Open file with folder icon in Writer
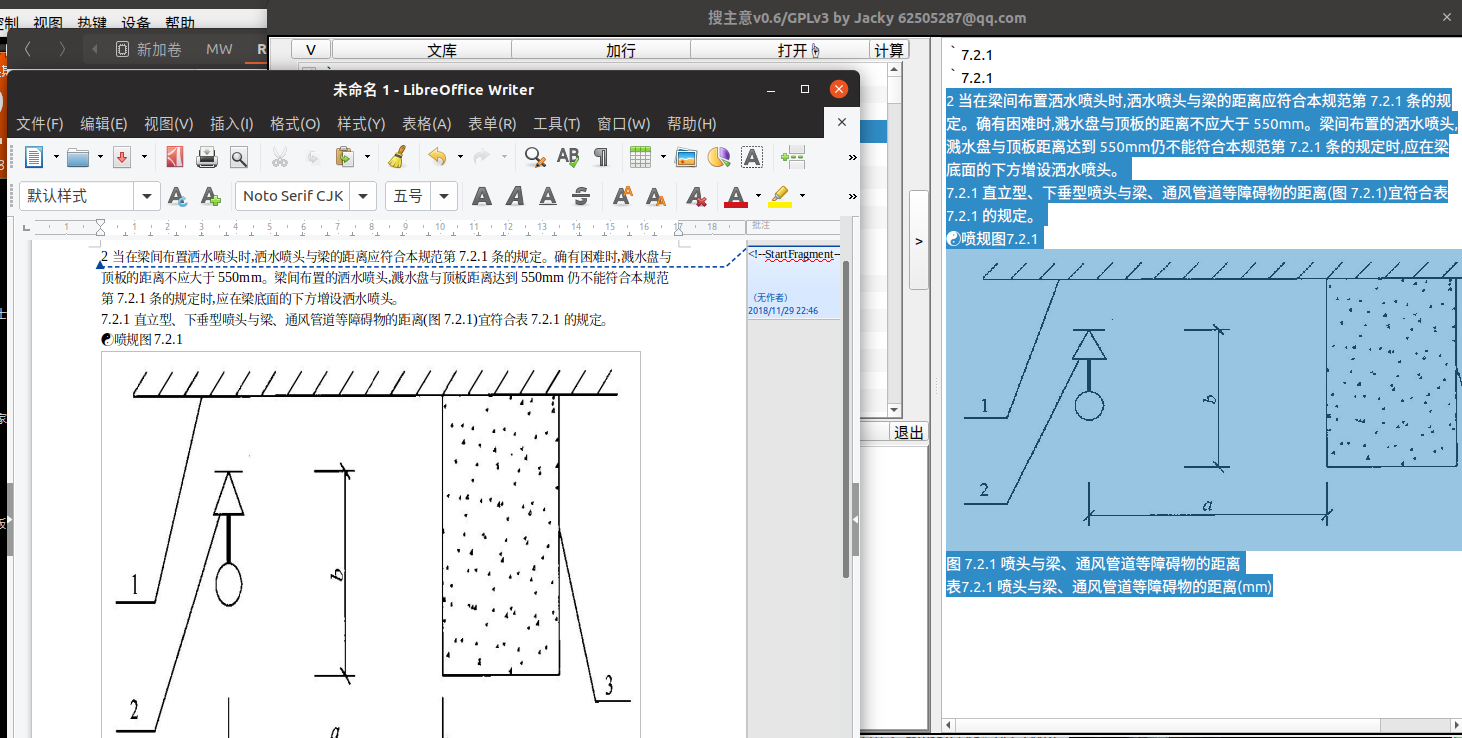 point(78,157)
